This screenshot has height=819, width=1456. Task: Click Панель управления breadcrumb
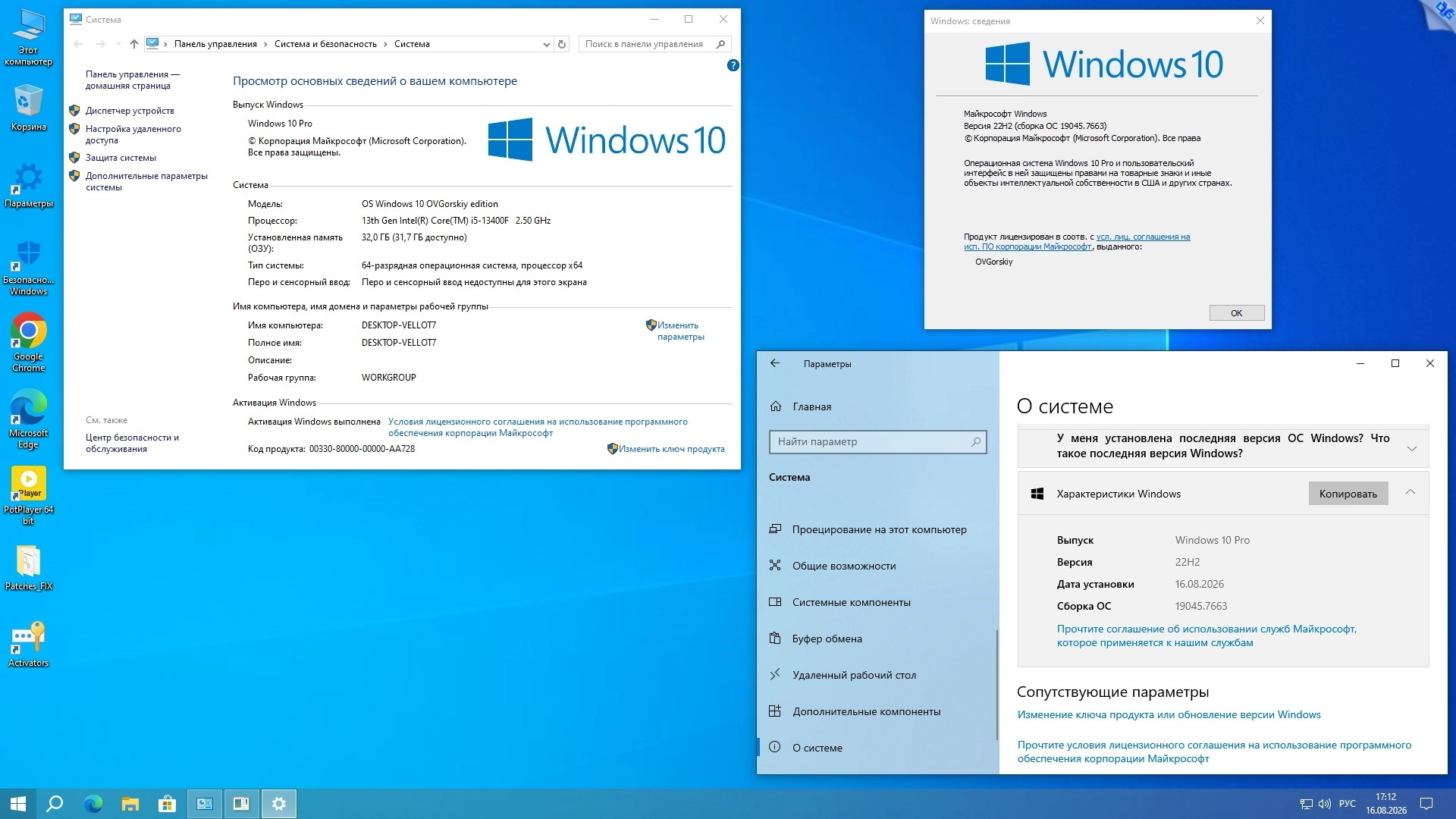[x=215, y=44]
